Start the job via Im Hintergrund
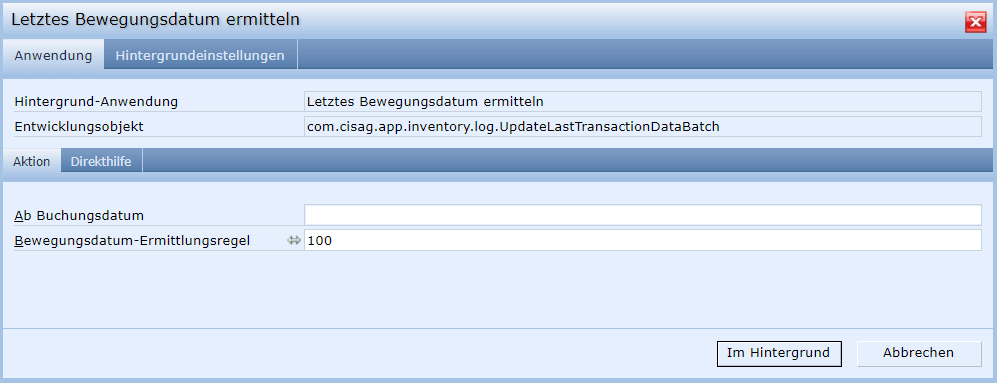 pos(779,353)
